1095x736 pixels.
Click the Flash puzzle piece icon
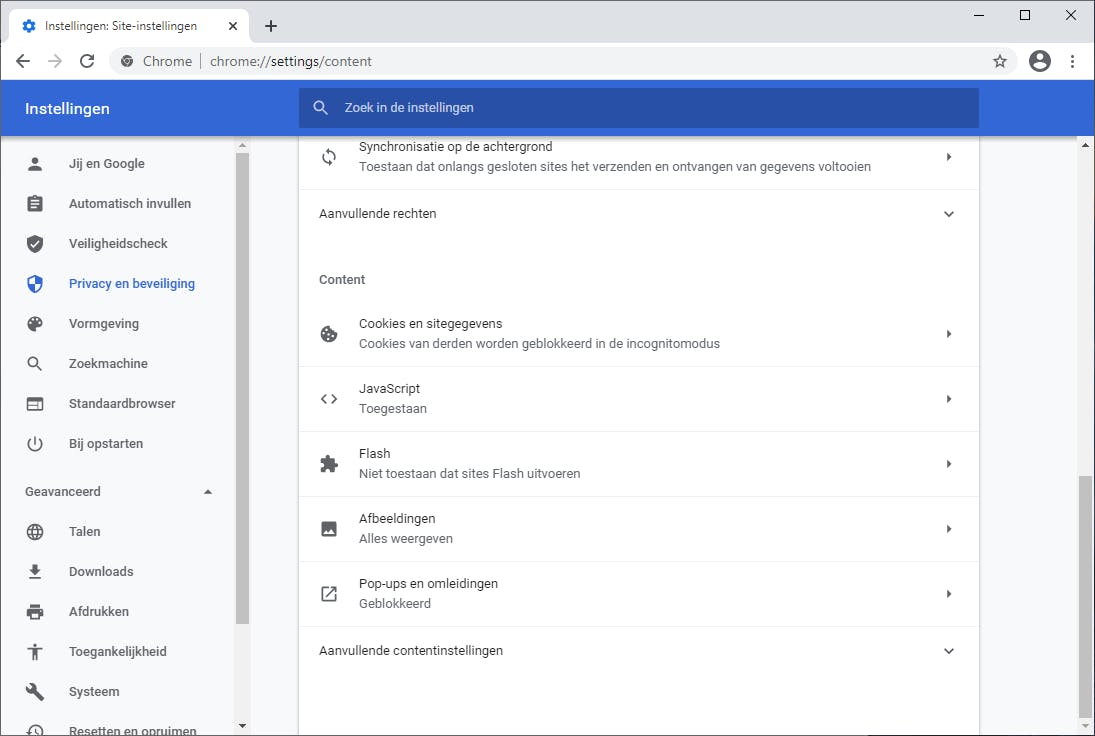click(329, 464)
